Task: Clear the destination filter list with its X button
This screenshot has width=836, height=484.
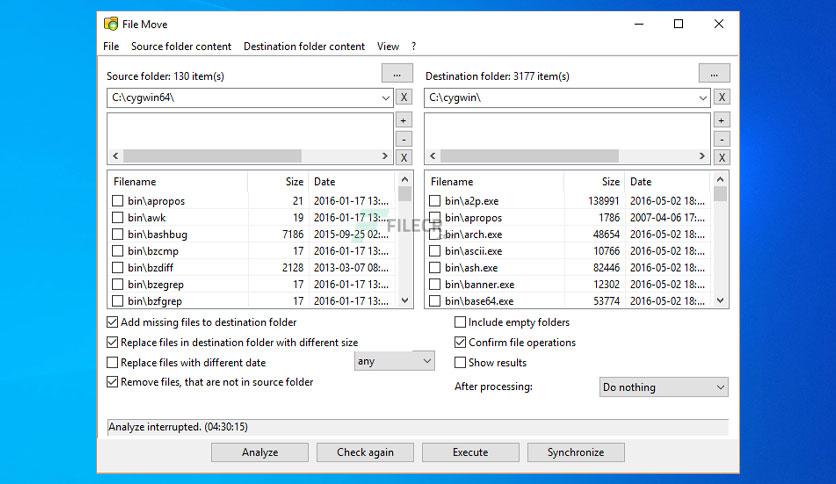Action: pyautogui.click(x=721, y=157)
